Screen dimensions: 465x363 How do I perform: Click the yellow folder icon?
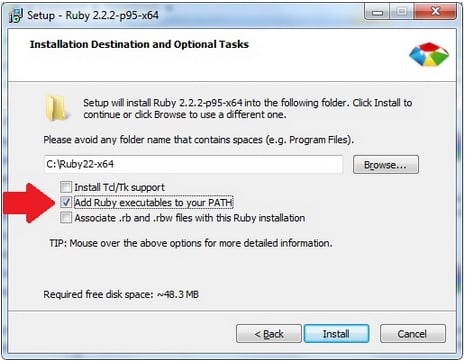tap(57, 108)
